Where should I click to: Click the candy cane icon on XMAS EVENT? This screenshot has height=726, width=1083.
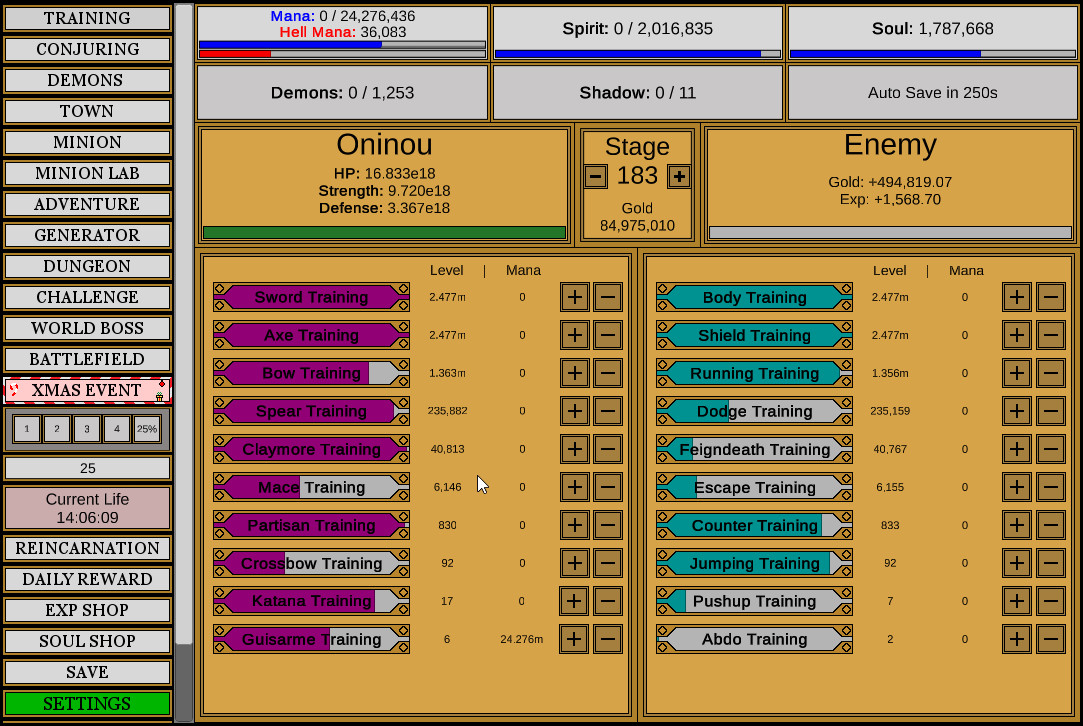pyautogui.click(x=14, y=390)
